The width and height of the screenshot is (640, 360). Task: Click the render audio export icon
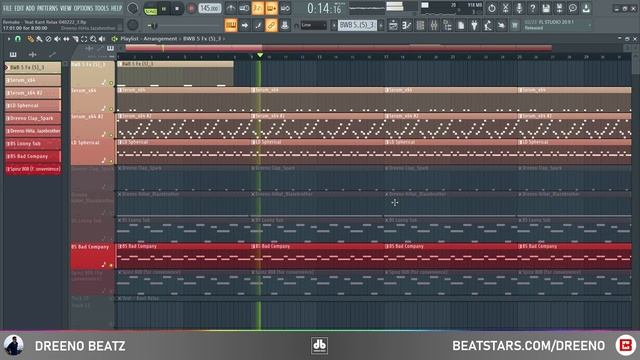click(x=559, y=8)
